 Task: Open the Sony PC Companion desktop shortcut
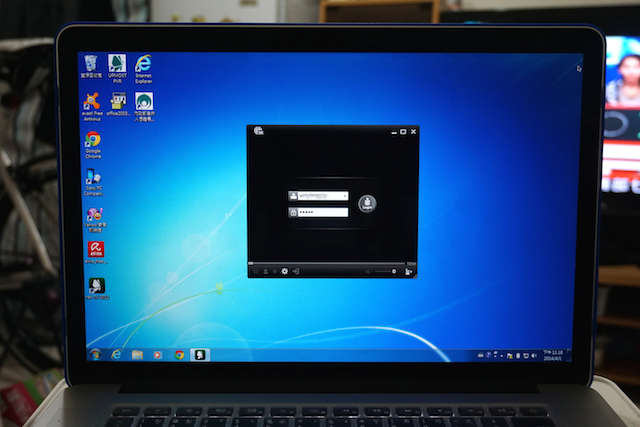point(93,182)
